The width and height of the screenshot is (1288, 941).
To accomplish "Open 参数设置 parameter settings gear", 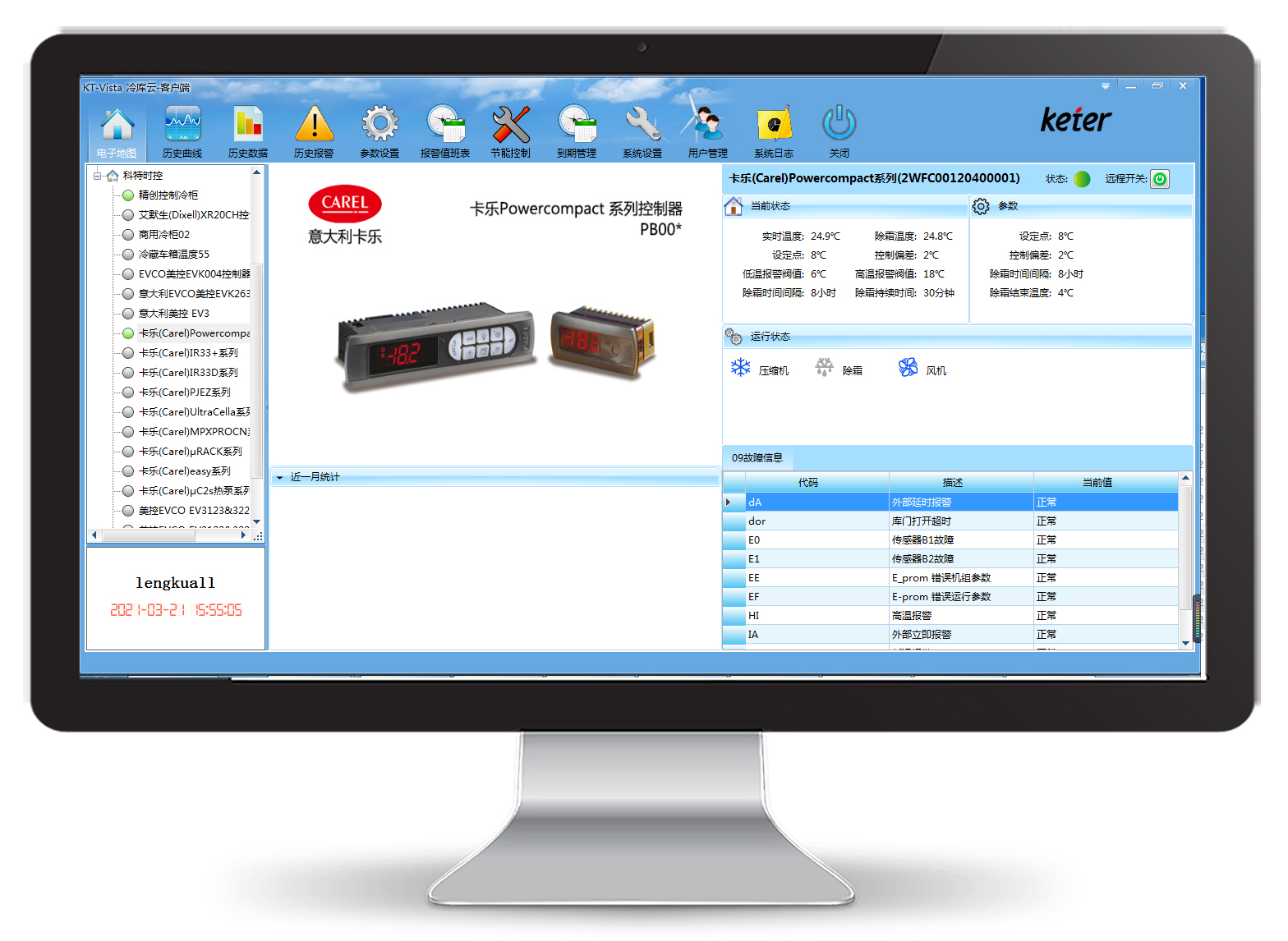I will 379,131.
